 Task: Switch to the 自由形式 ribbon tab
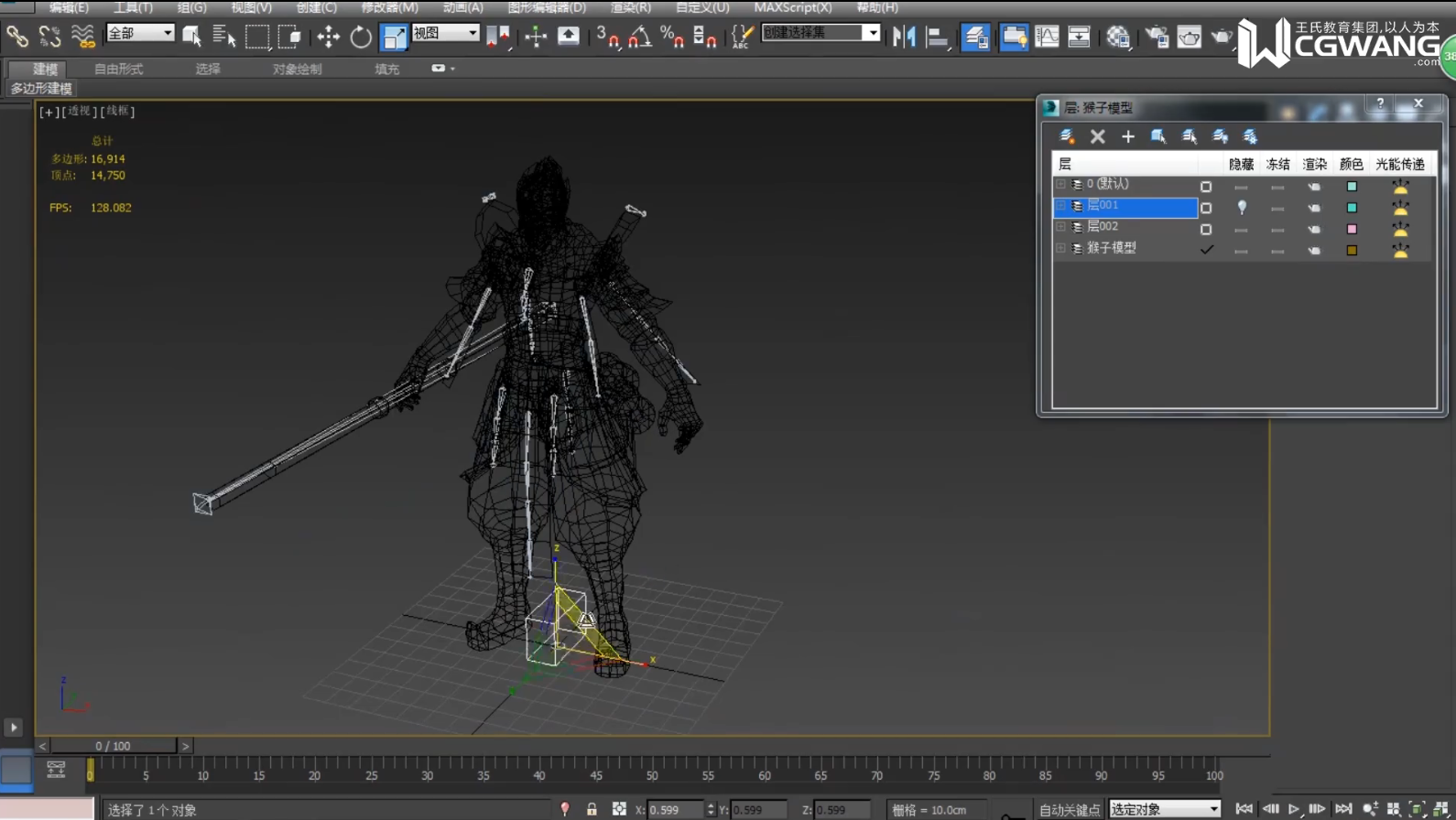click(x=118, y=69)
